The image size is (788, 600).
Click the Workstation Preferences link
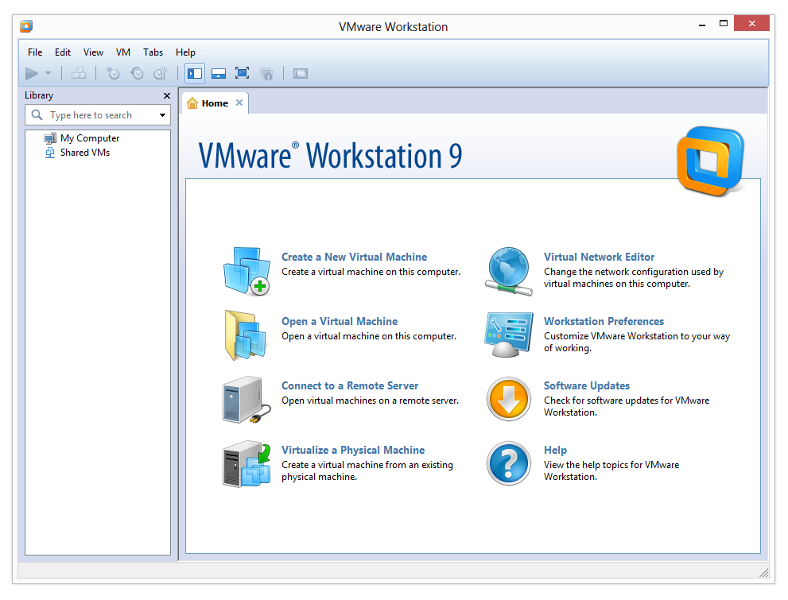tap(604, 322)
